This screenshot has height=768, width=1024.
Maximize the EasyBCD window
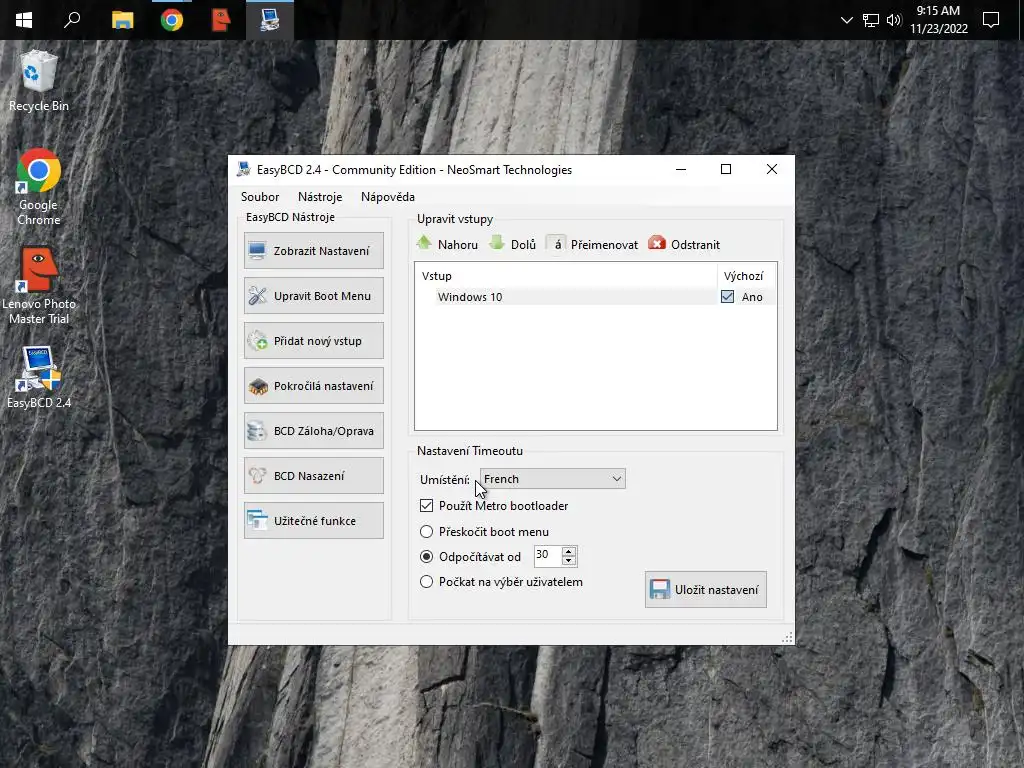(x=726, y=169)
